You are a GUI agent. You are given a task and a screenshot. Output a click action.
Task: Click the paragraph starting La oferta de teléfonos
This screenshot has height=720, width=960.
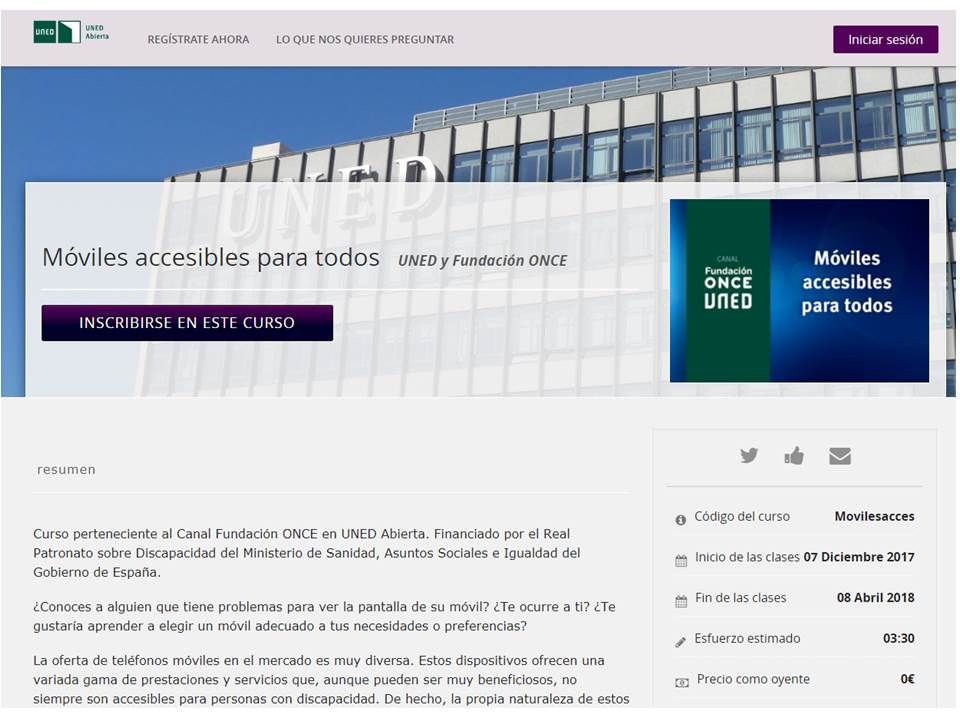pos(331,680)
